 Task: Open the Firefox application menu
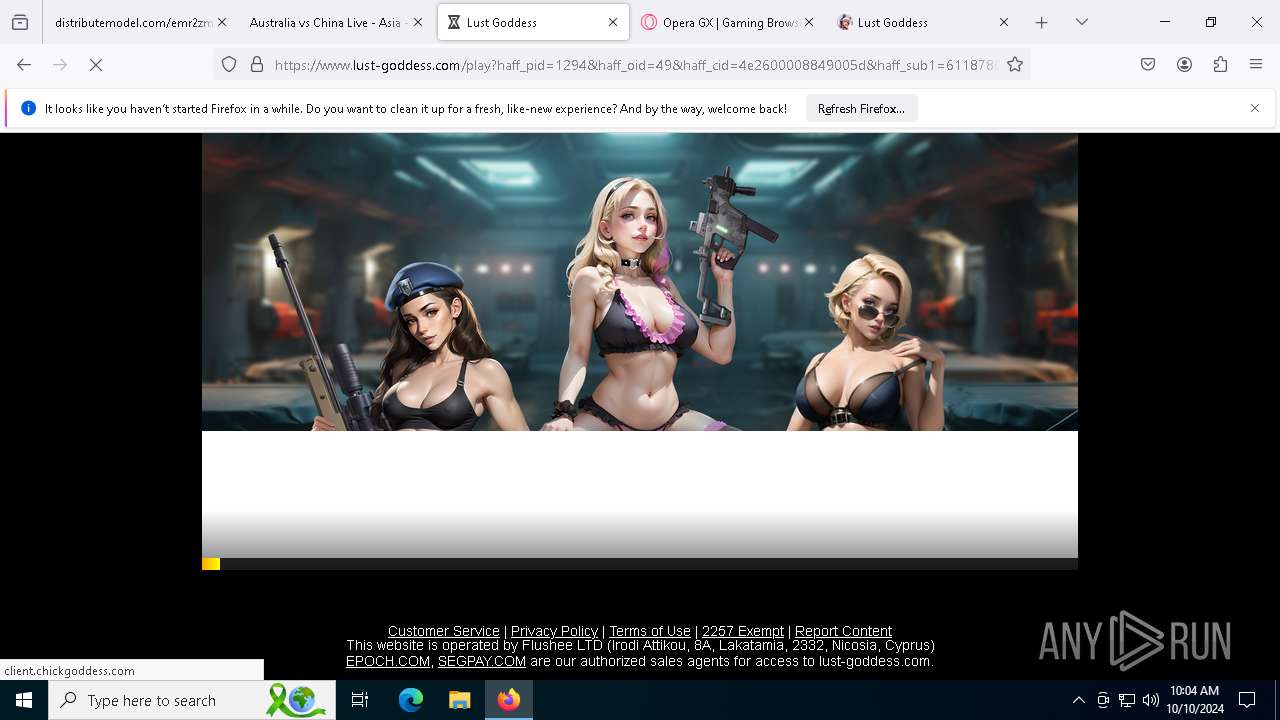coord(1256,64)
